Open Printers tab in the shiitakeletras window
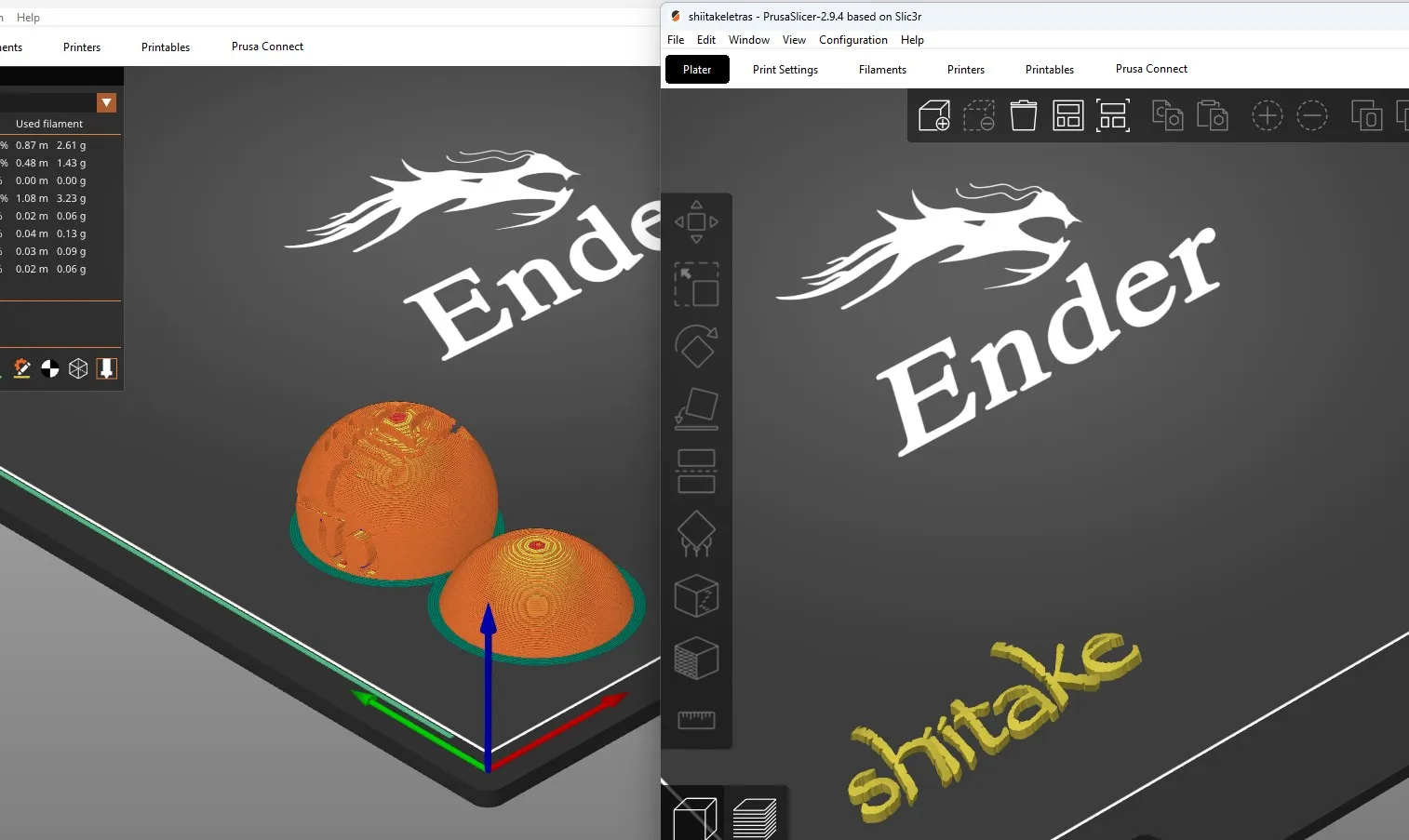The width and height of the screenshot is (1409, 840). 966,70
